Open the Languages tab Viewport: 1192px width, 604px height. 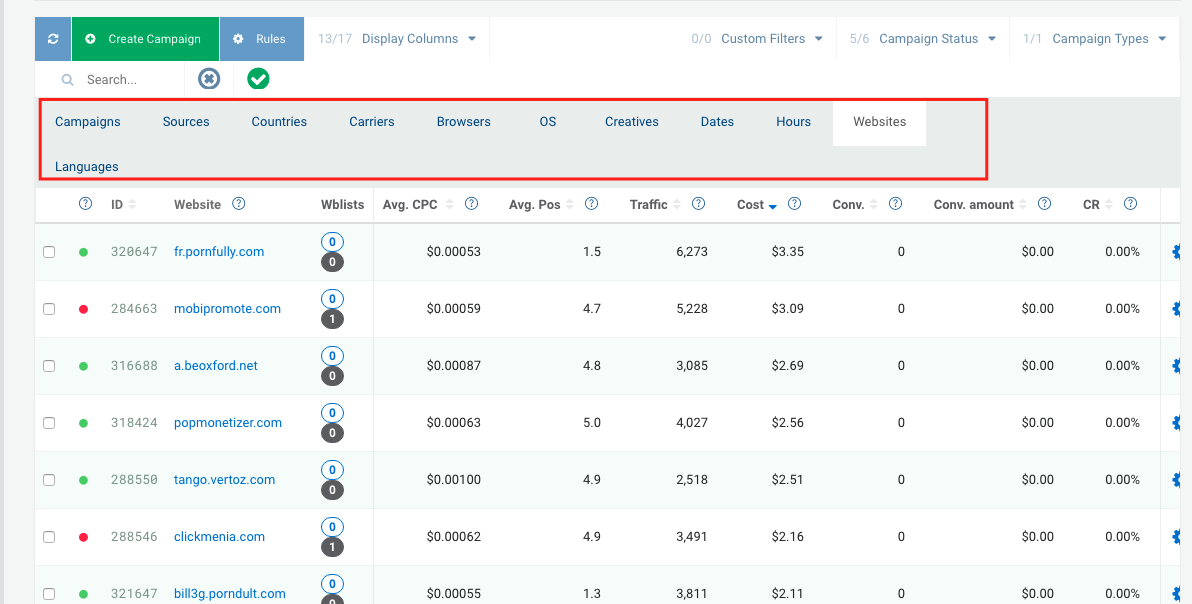coord(87,166)
